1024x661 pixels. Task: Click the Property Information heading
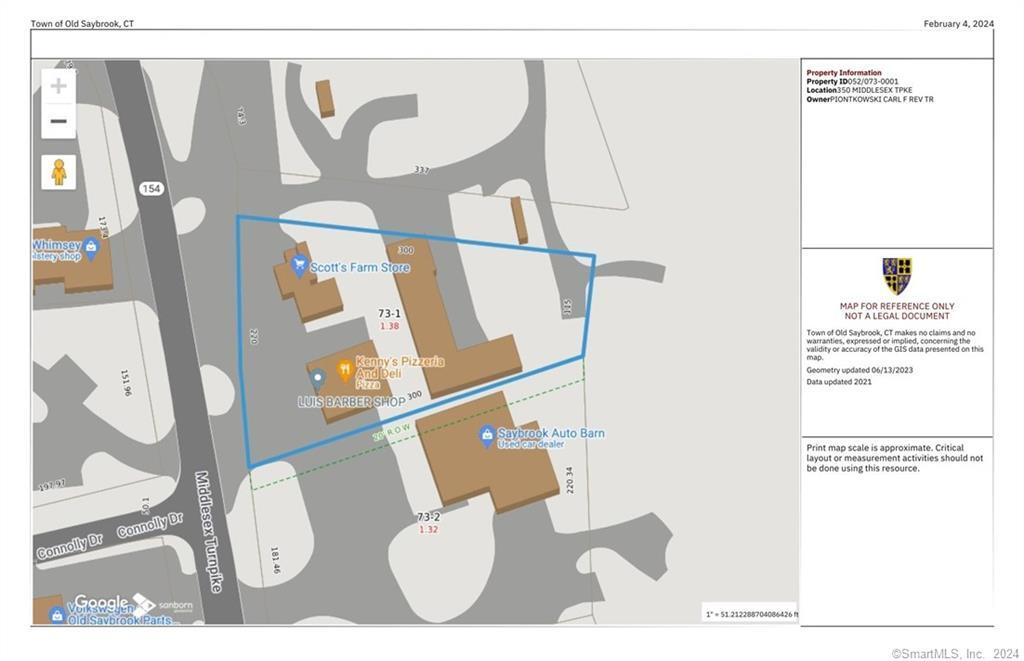click(x=844, y=73)
